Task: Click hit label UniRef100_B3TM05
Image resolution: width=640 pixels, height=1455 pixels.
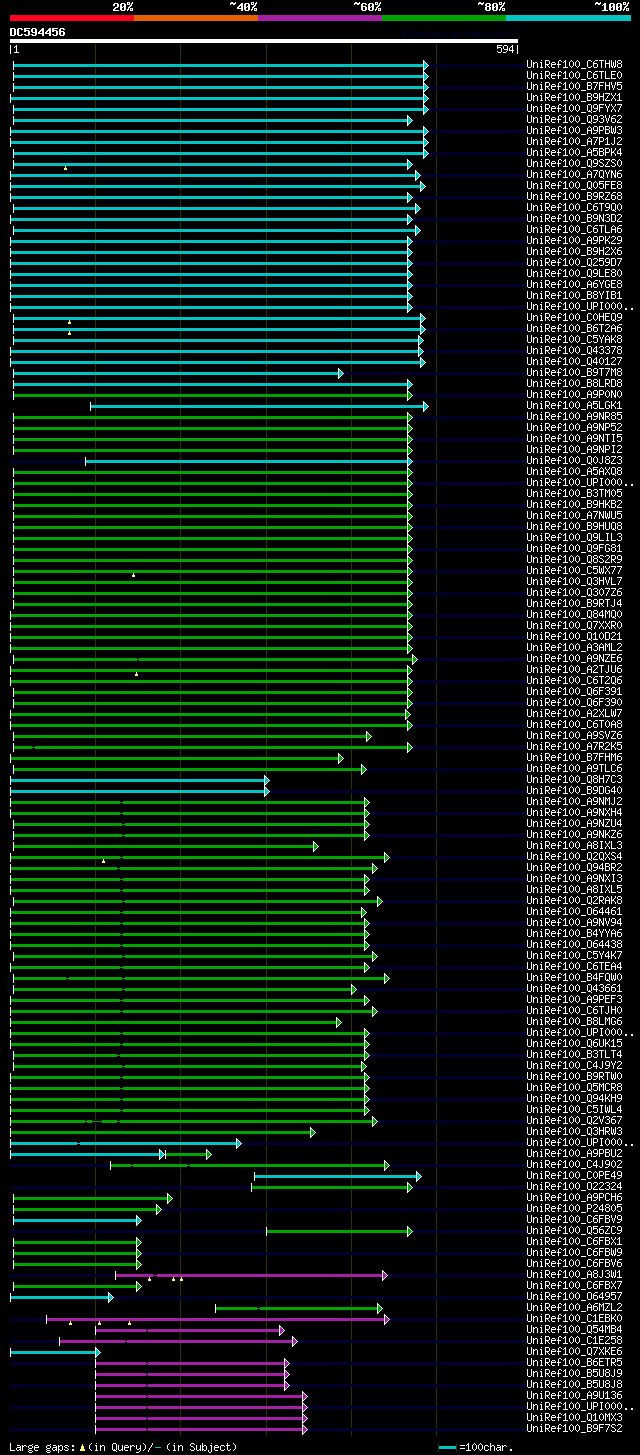Action: pyautogui.click(x=574, y=493)
